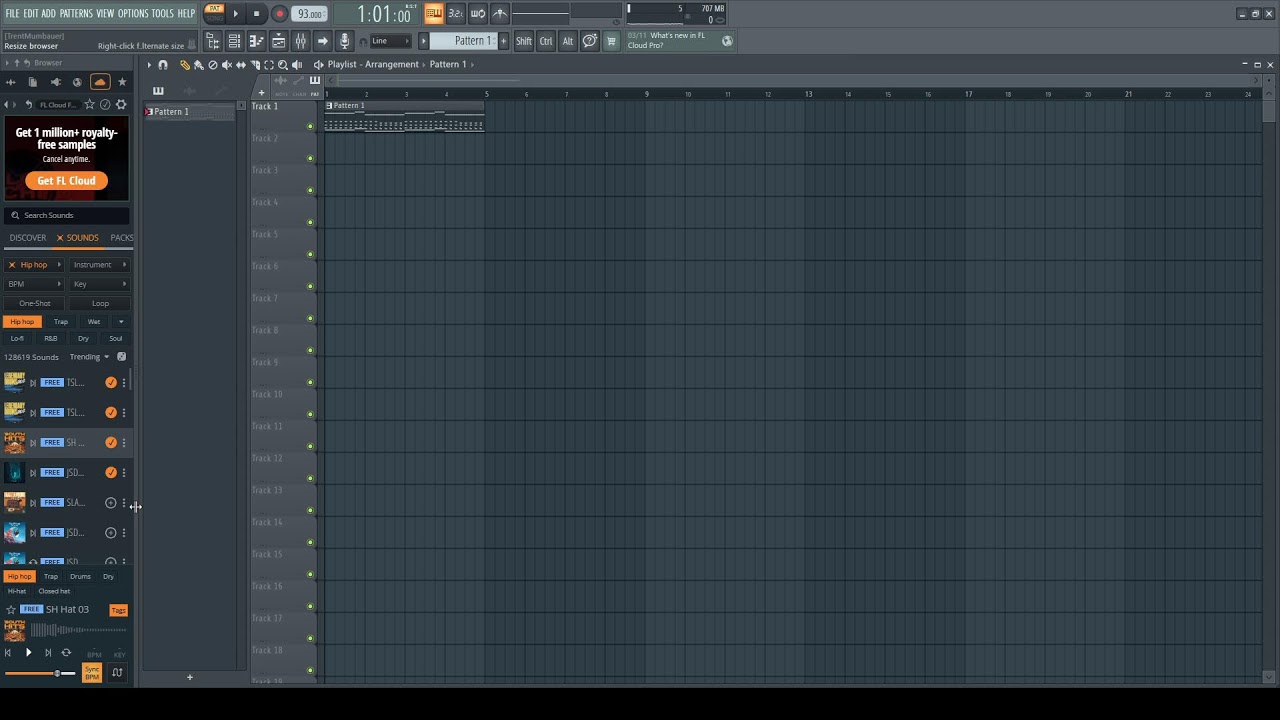Filter by One-Shot sounds
Image resolution: width=1280 pixels, height=720 pixels.
pyautogui.click(x=34, y=303)
